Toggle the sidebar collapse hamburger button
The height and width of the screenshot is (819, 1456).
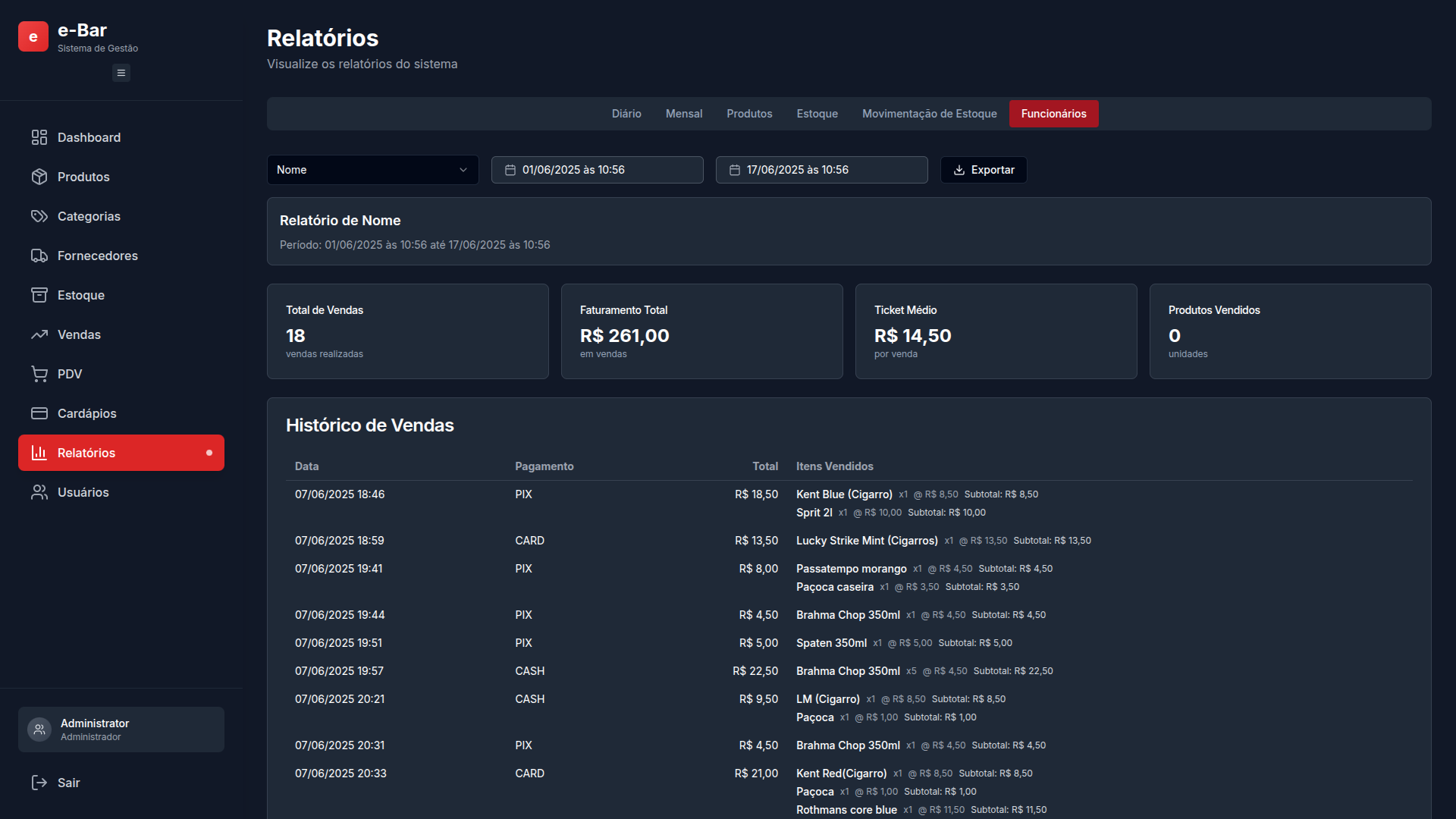click(121, 73)
